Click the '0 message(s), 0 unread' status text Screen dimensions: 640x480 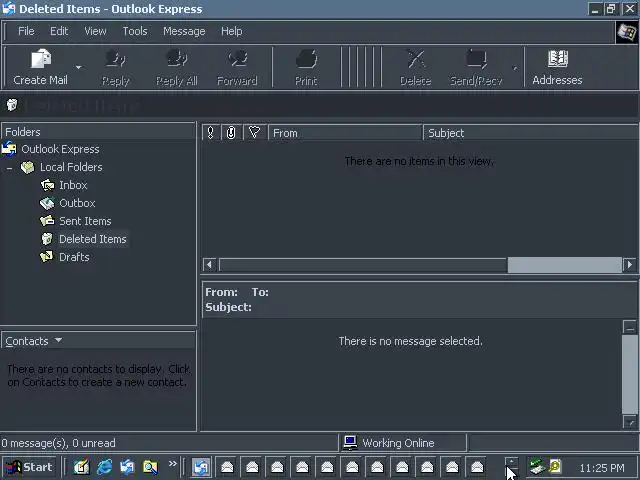coord(58,443)
